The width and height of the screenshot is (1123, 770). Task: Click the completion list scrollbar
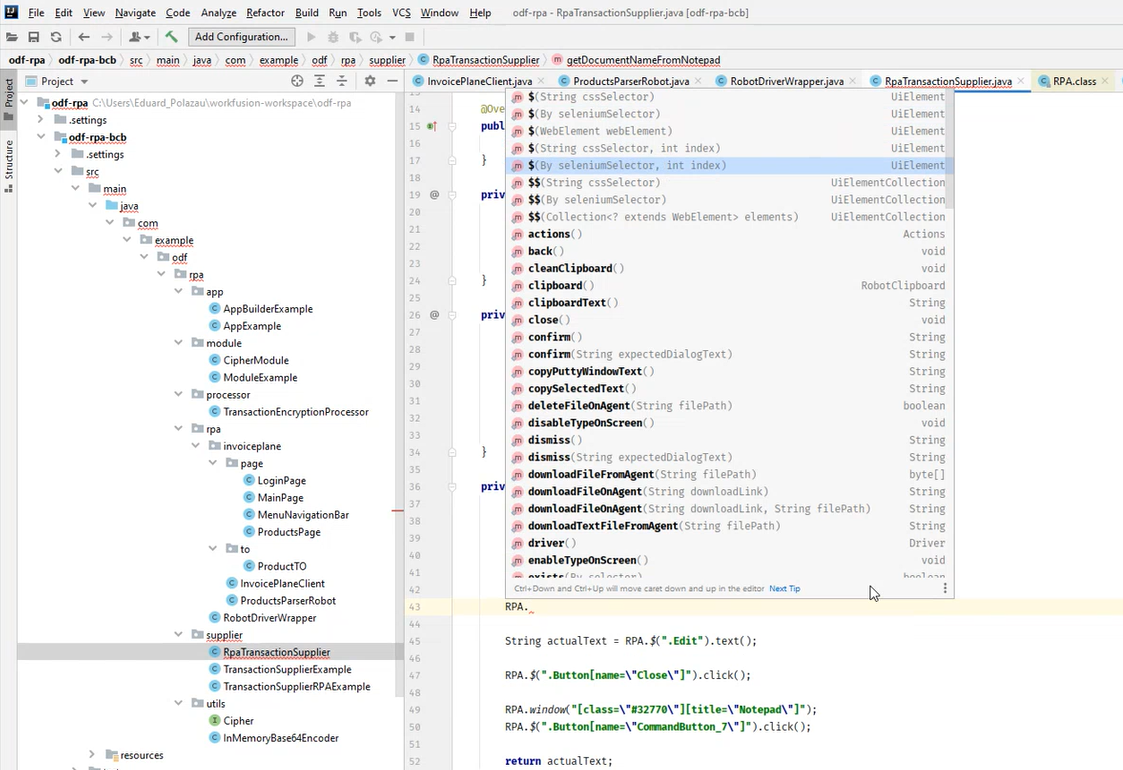[x=950, y=150]
